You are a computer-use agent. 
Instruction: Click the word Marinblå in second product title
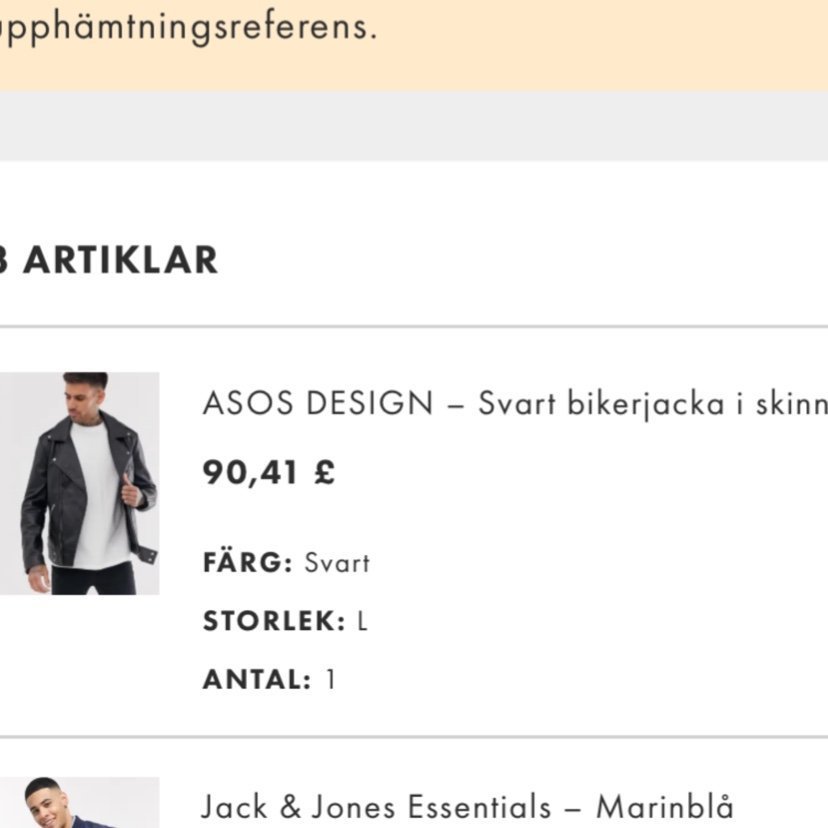(665, 806)
